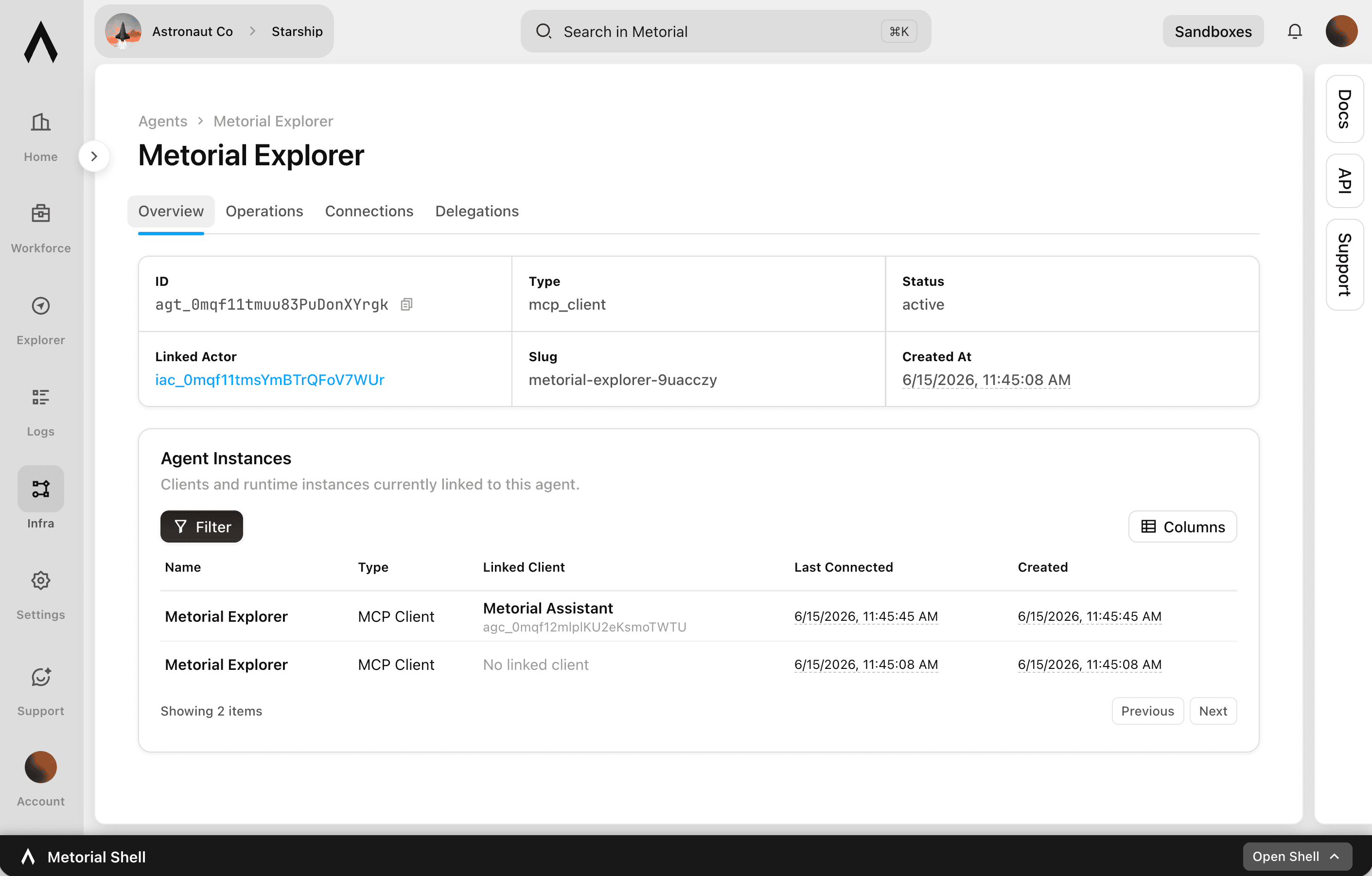Image resolution: width=1372 pixels, height=876 pixels.
Task: Select the Infra sidebar icon
Action: pyautogui.click(x=40, y=489)
